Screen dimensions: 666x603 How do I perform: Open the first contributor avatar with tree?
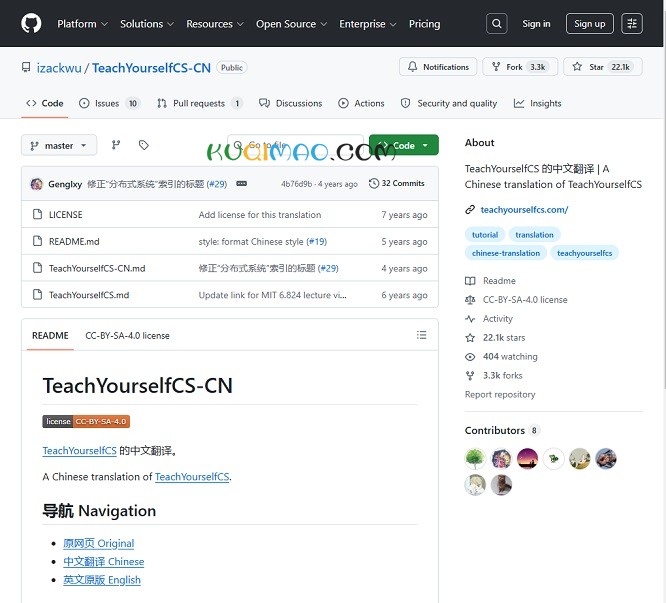(475, 459)
